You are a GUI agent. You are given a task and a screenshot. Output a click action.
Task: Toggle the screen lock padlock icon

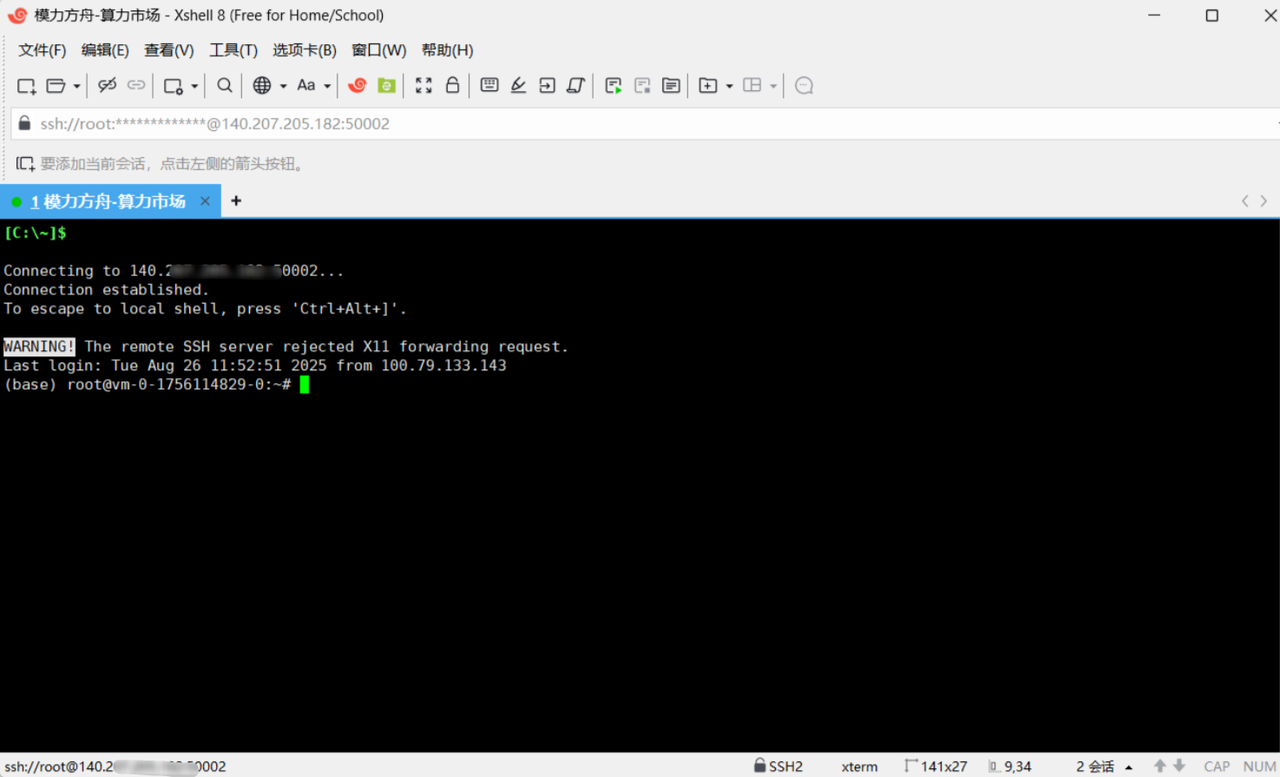pyautogui.click(x=452, y=86)
